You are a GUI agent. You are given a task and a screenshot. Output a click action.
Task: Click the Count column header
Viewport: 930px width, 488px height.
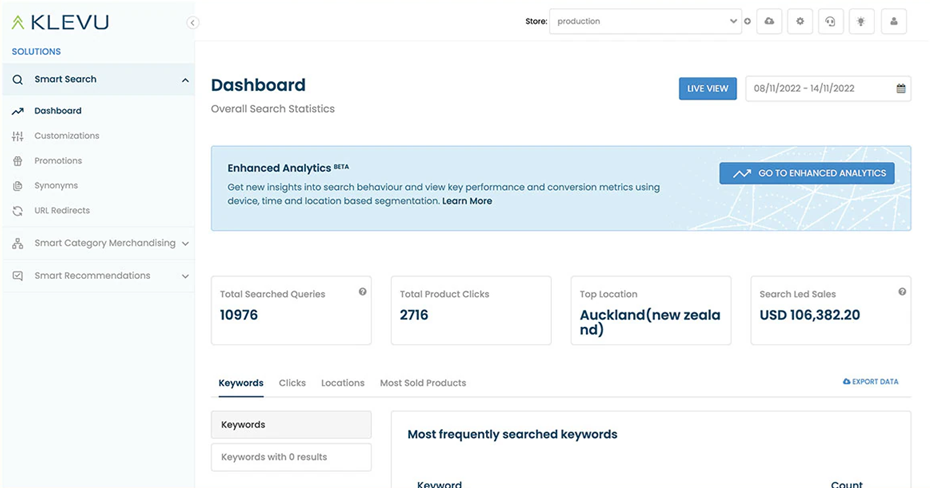pyautogui.click(x=846, y=484)
